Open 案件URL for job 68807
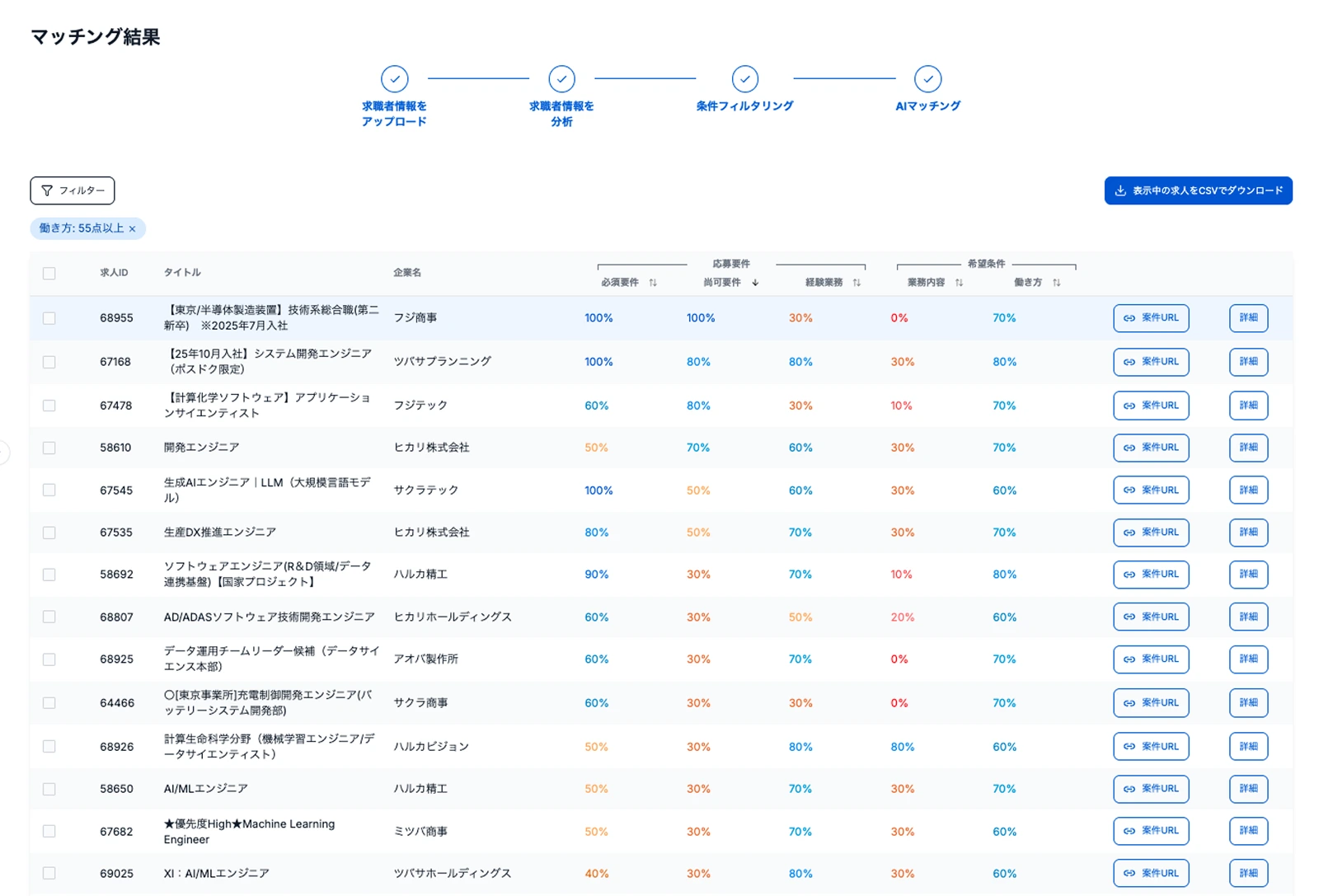1319x896 pixels. [x=1151, y=617]
